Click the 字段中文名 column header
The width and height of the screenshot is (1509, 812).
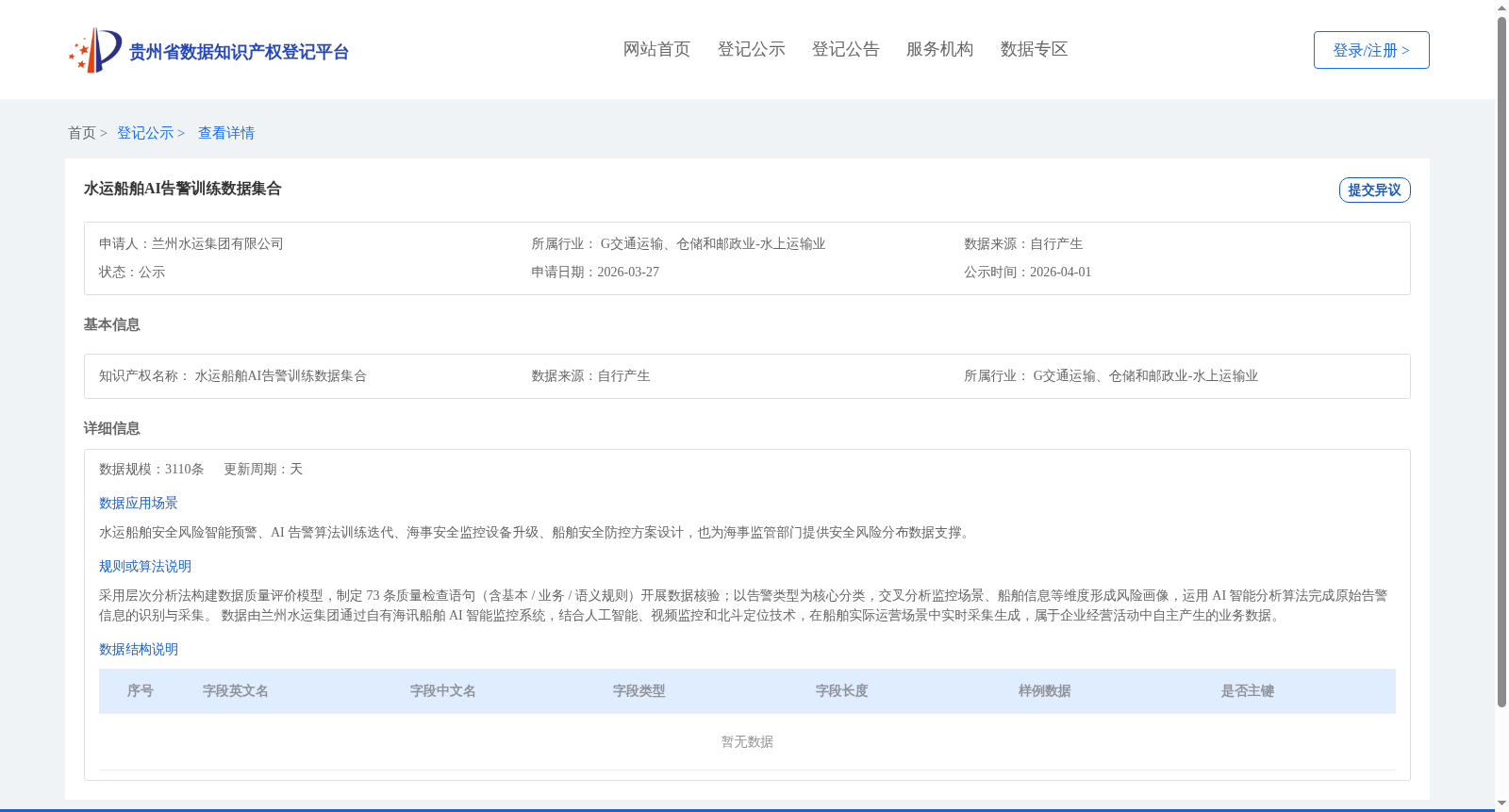443,691
